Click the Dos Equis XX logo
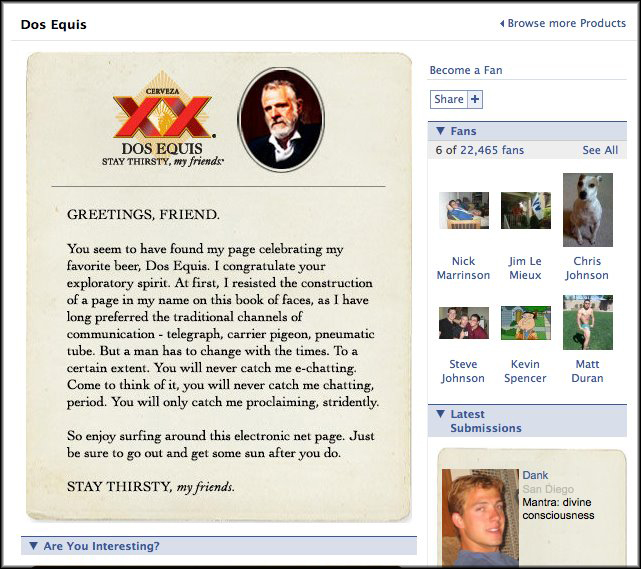 (x=163, y=119)
